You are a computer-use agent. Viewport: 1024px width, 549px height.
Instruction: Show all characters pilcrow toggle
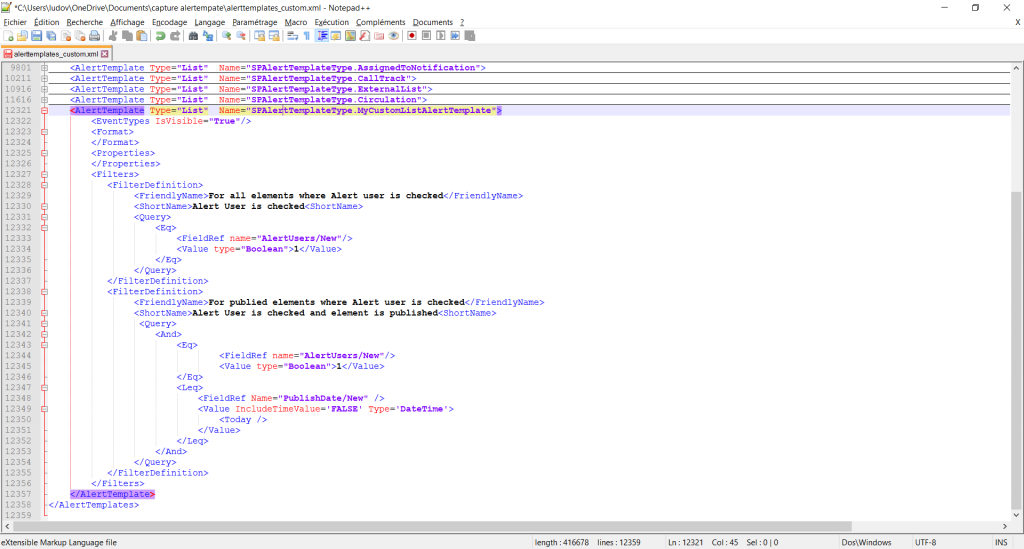(307, 36)
